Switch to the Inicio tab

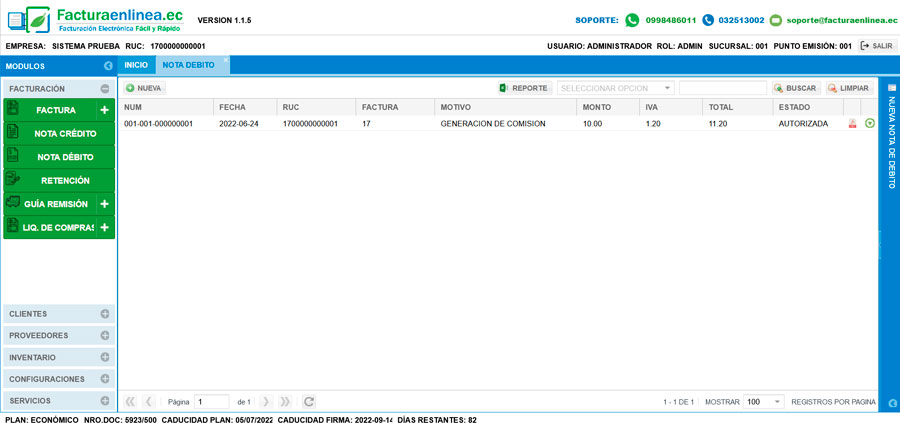click(136, 65)
